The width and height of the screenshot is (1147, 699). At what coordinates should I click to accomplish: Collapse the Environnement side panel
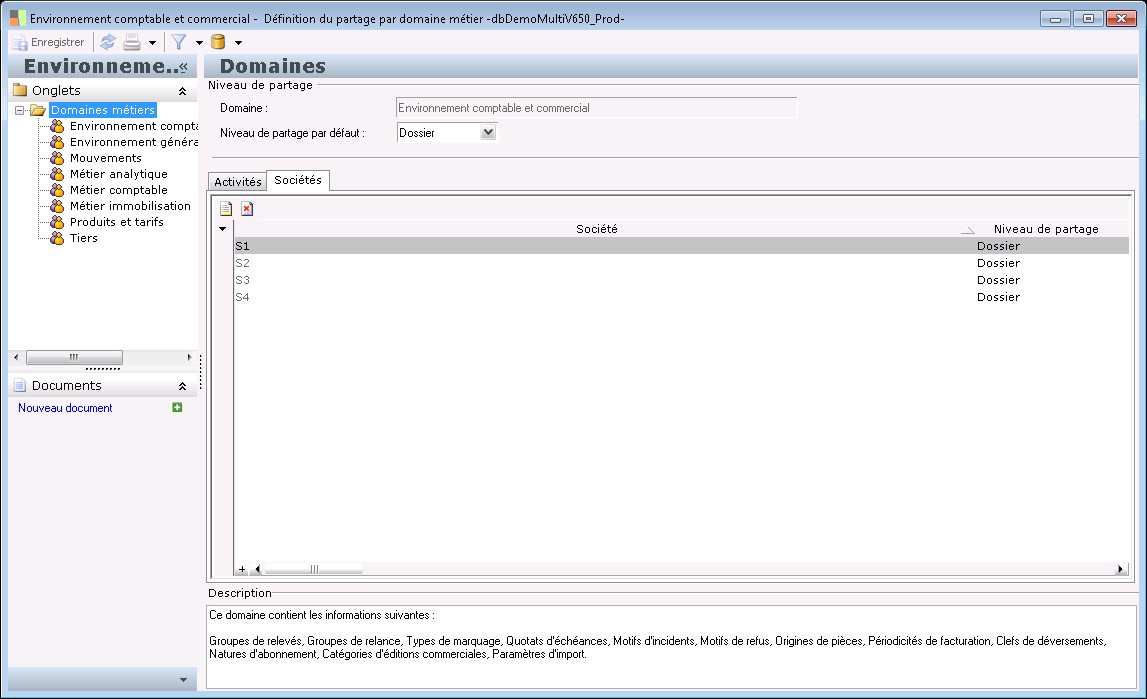coord(184,67)
